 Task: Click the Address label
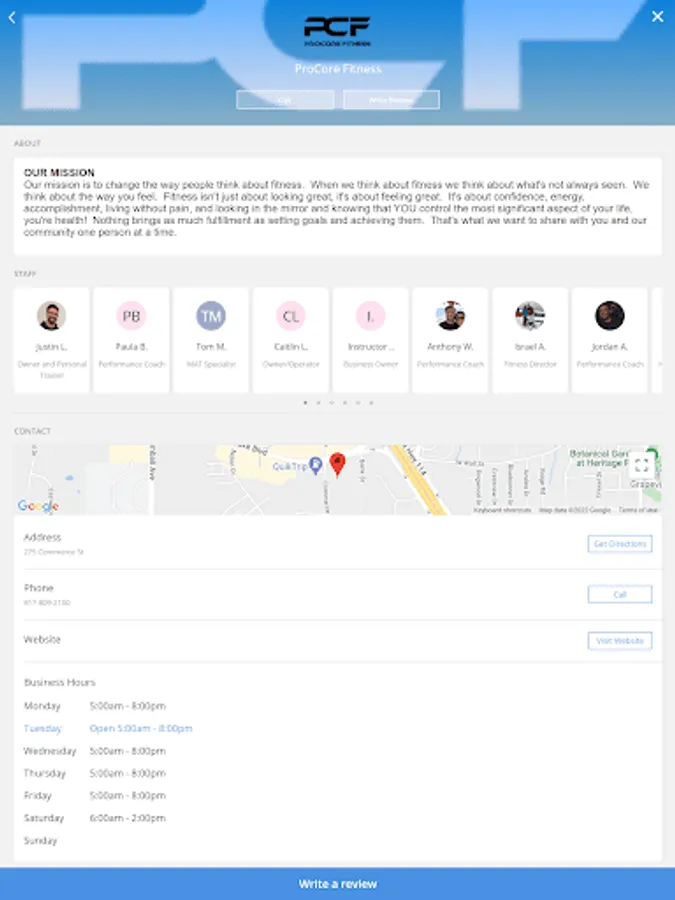42,537
